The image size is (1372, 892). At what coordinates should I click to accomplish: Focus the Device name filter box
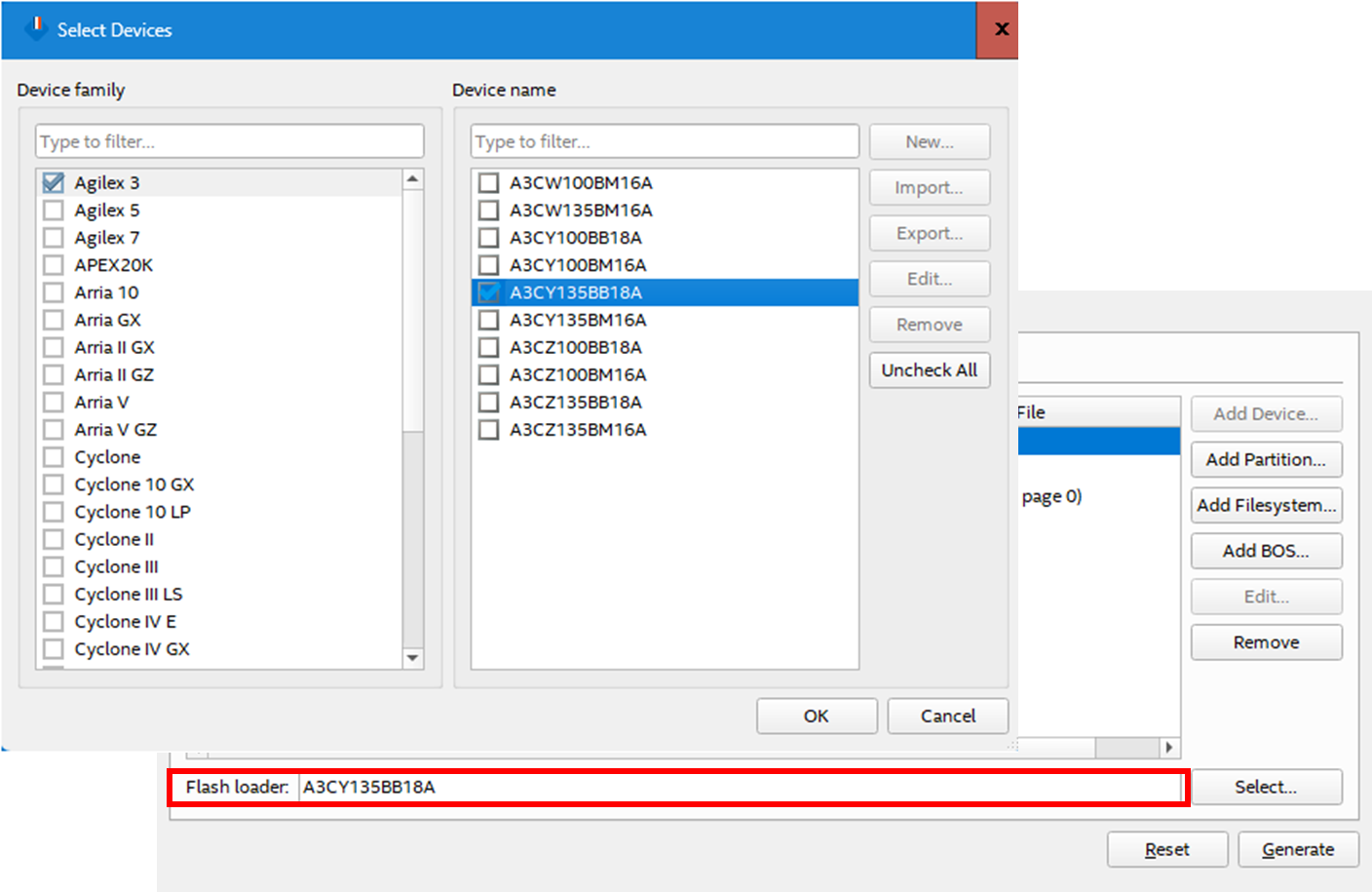coord(665,141)
